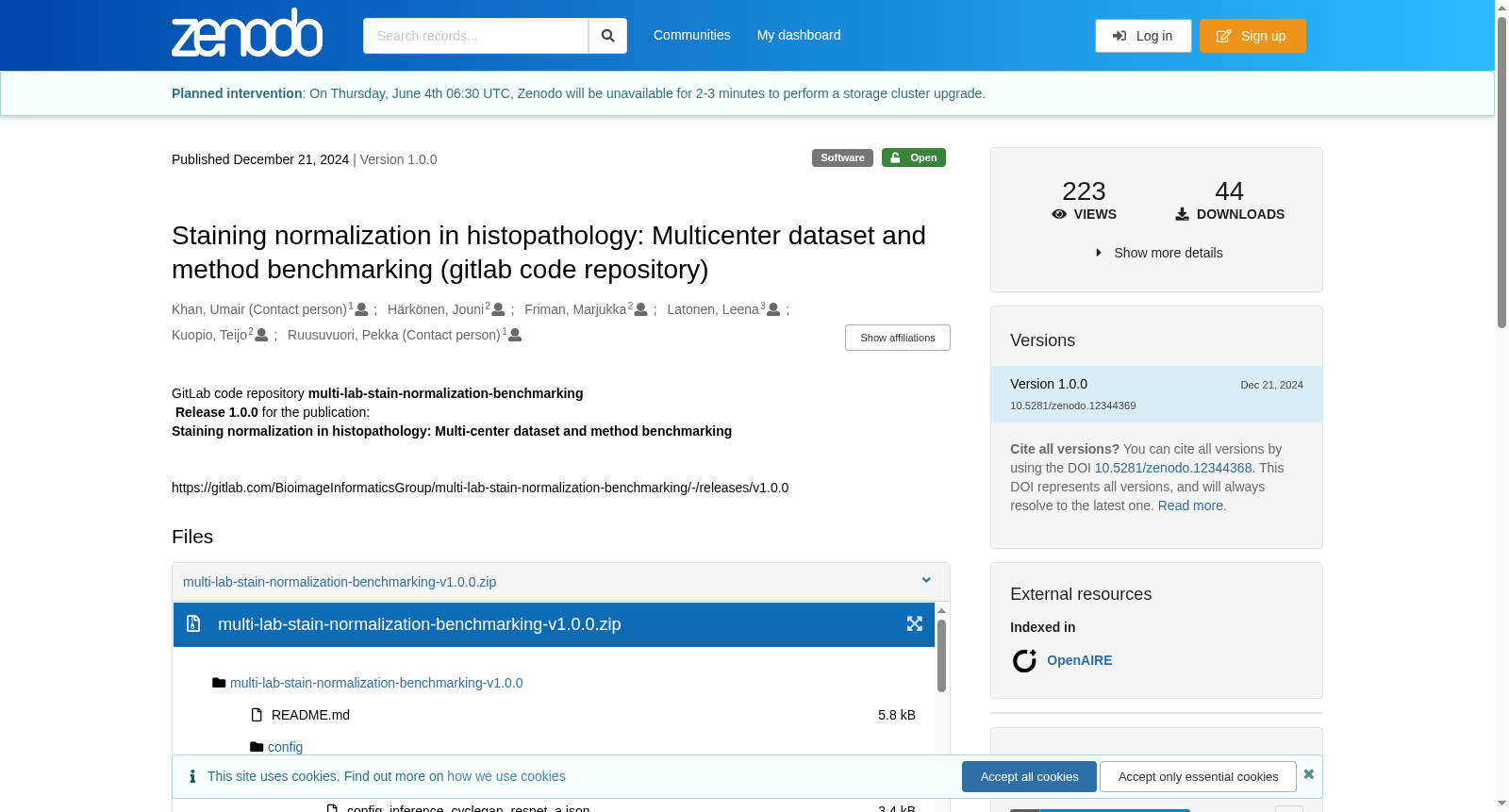Click the Sign up button

tap(1252, 36)
